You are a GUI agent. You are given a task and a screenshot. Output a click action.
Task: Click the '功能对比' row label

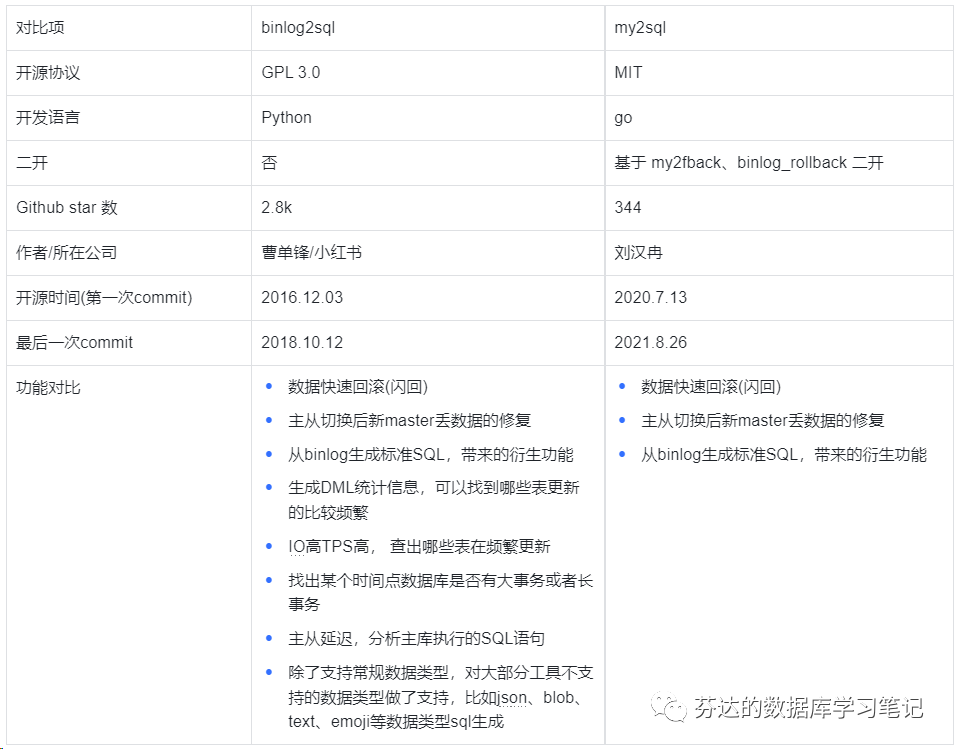pos(48,388)
